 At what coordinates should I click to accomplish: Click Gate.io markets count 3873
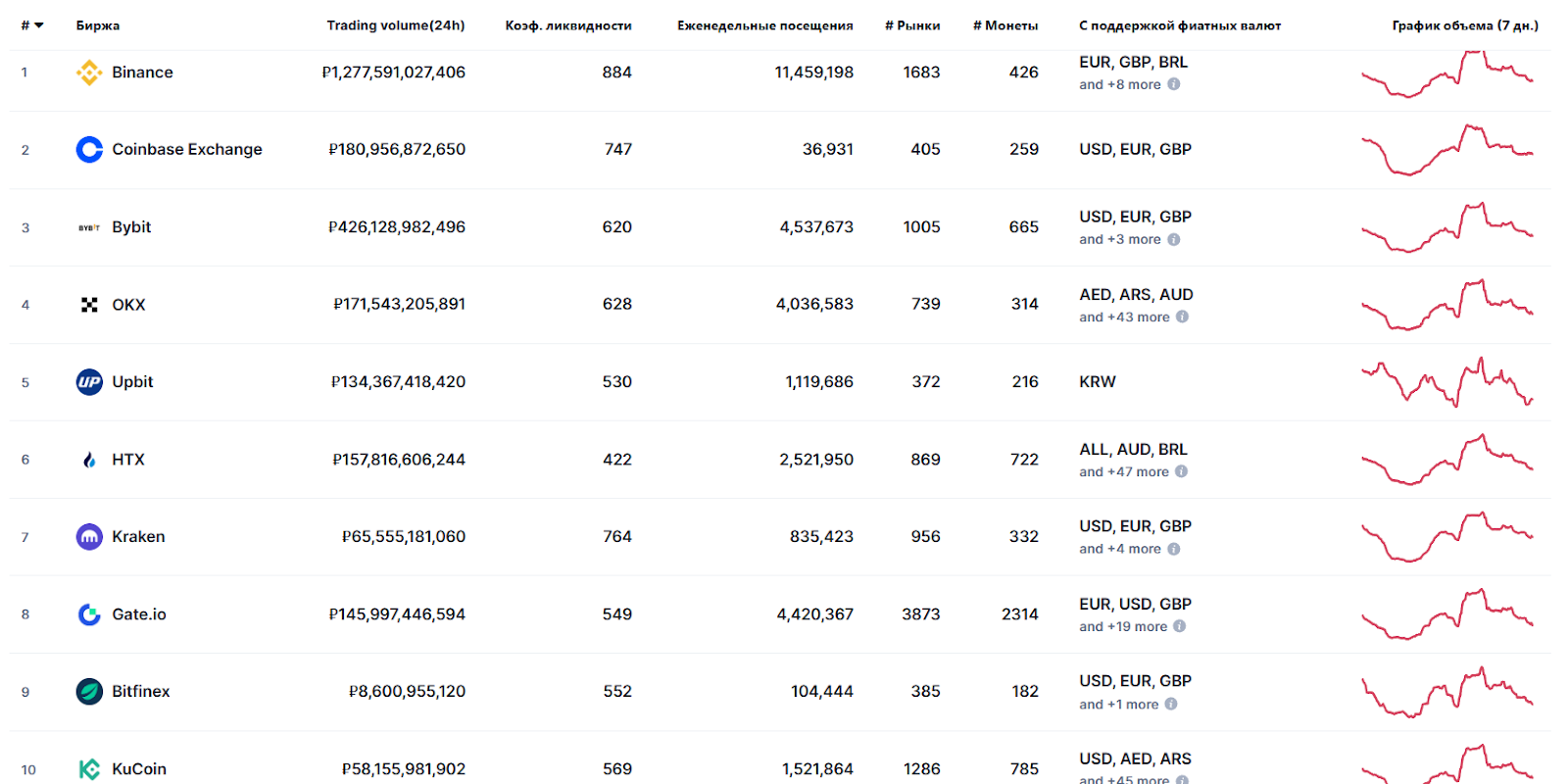point(921,614)
